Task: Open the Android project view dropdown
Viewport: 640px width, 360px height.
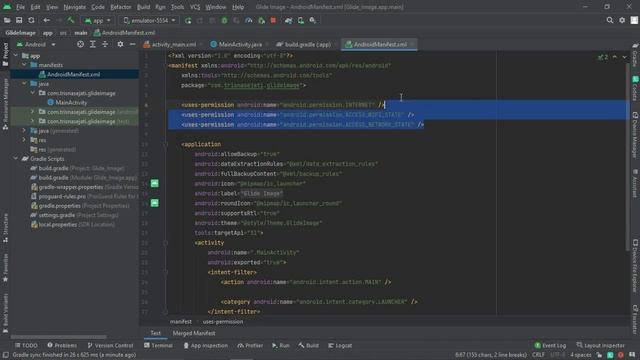Action: click(x=36, y=44)
